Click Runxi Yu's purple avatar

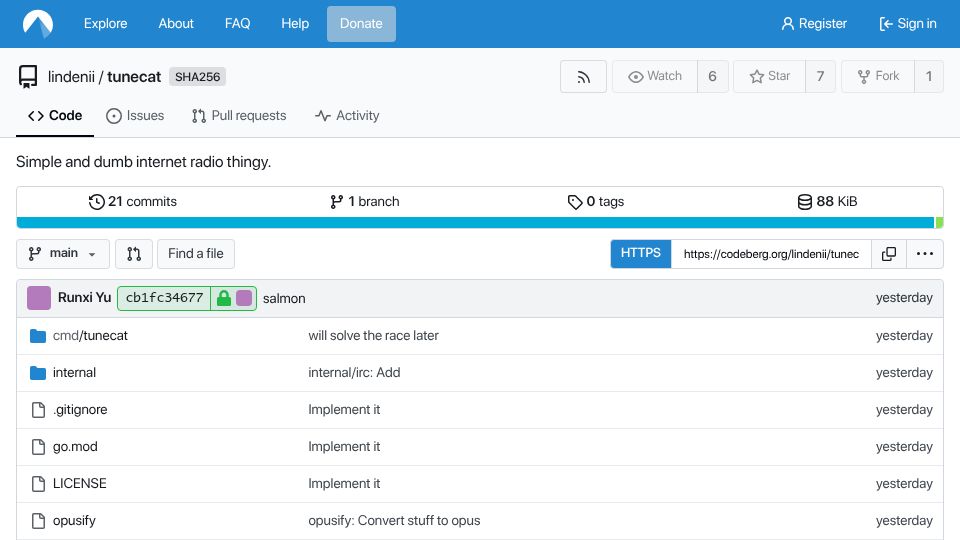(x=39, y=298)
